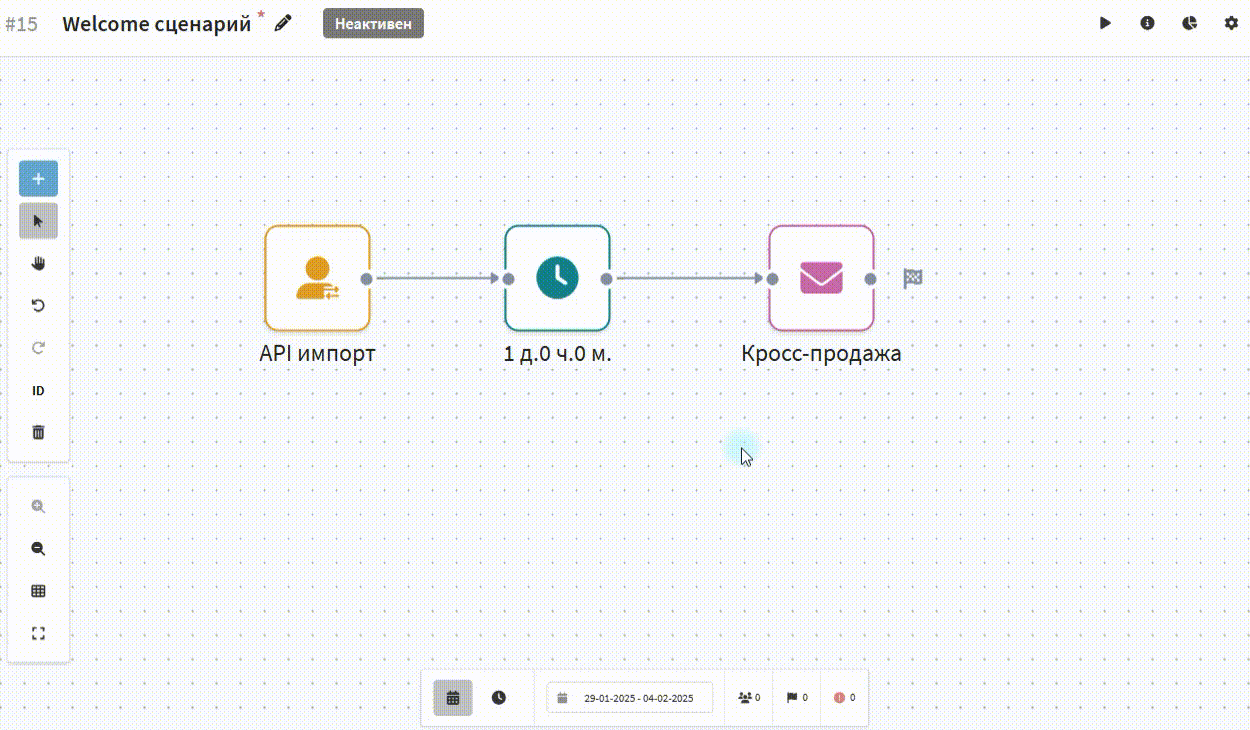Edit scenario name with pencil icon

(x=283, y=23)
